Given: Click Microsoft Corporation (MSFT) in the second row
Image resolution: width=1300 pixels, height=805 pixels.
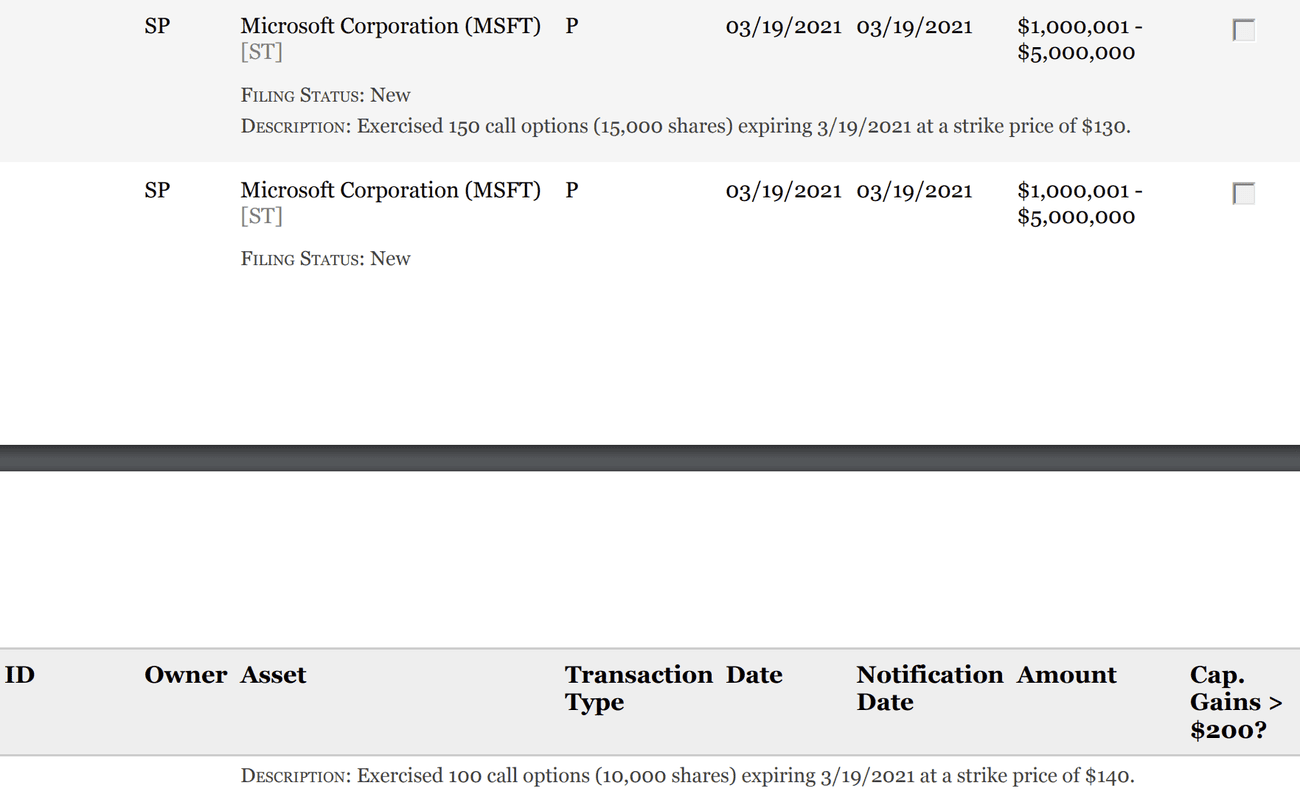Looking at the screenshot, I should pos(390,190).
